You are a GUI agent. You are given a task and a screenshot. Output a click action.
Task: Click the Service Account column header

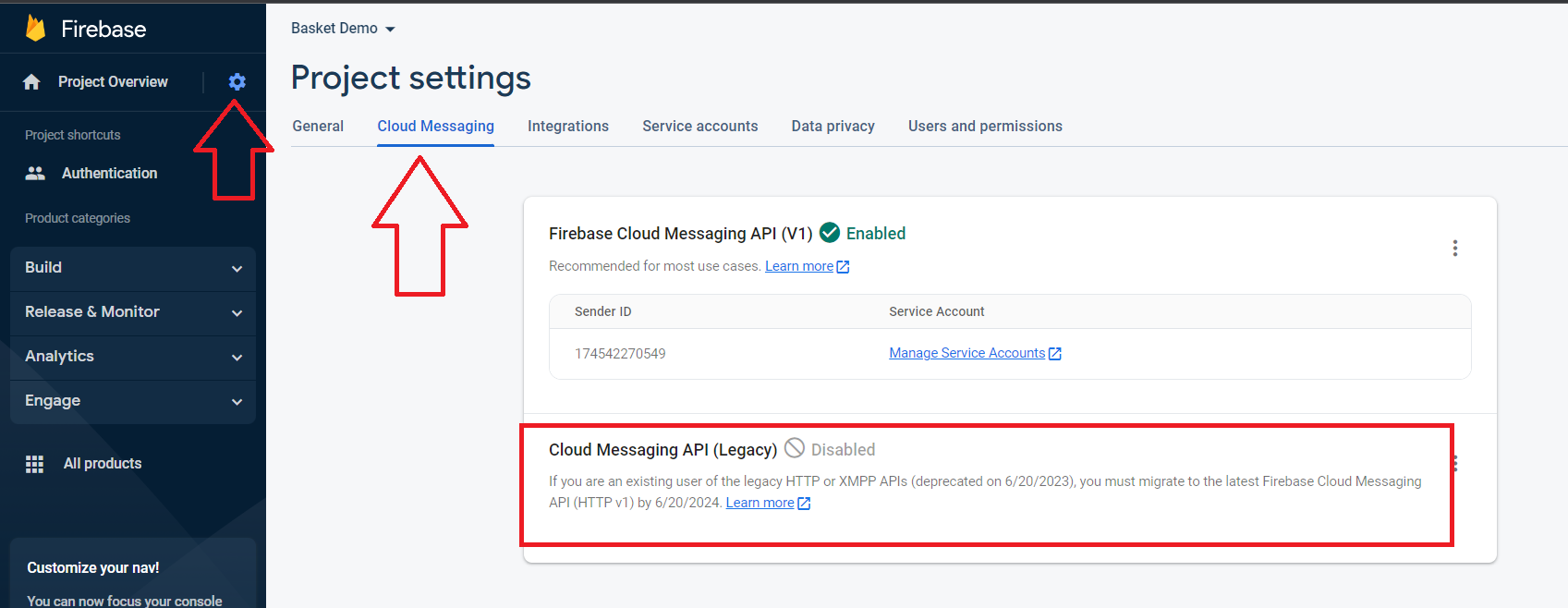[937, 311]
